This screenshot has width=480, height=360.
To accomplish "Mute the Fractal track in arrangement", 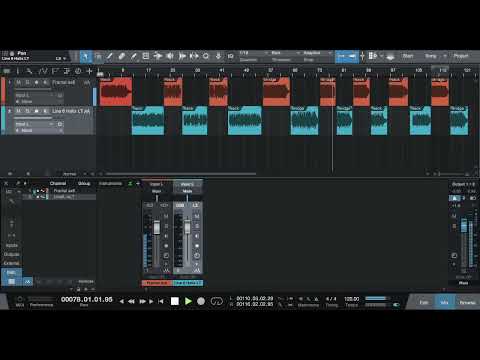I will pos(19,82).
